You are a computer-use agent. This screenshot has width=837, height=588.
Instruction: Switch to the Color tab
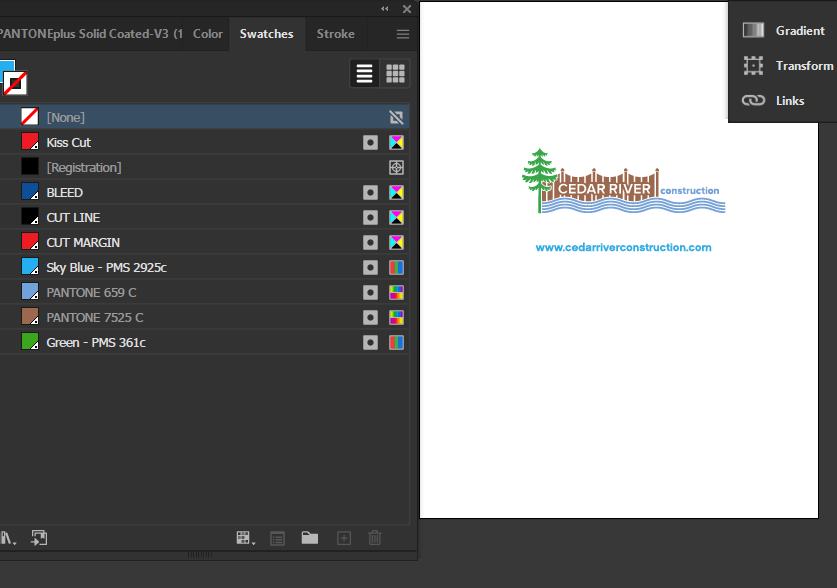[x=208, y=34]
